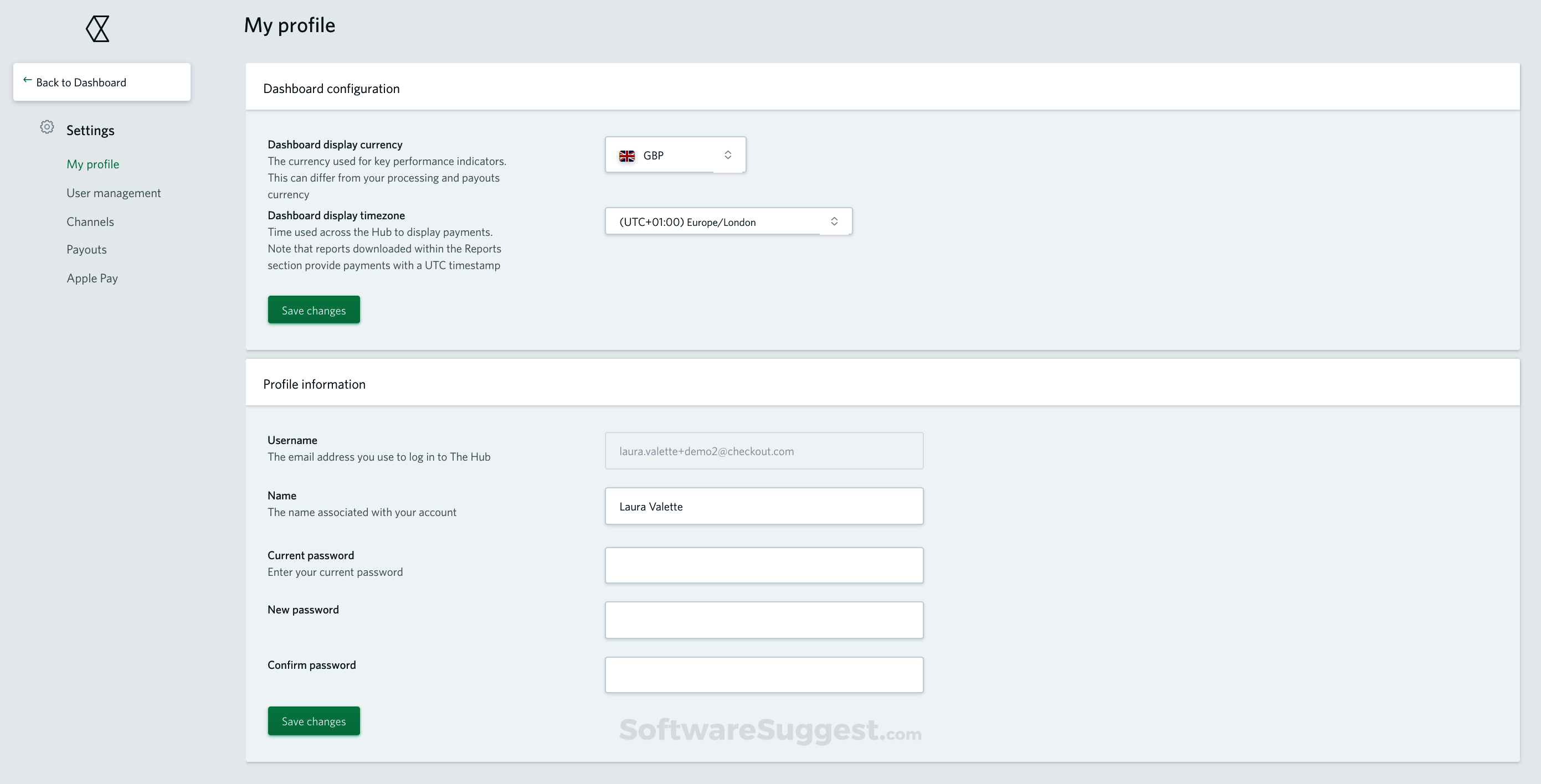The image size is (1541, 784).
Task: Select the Settings gear icon
Action: 47,127
